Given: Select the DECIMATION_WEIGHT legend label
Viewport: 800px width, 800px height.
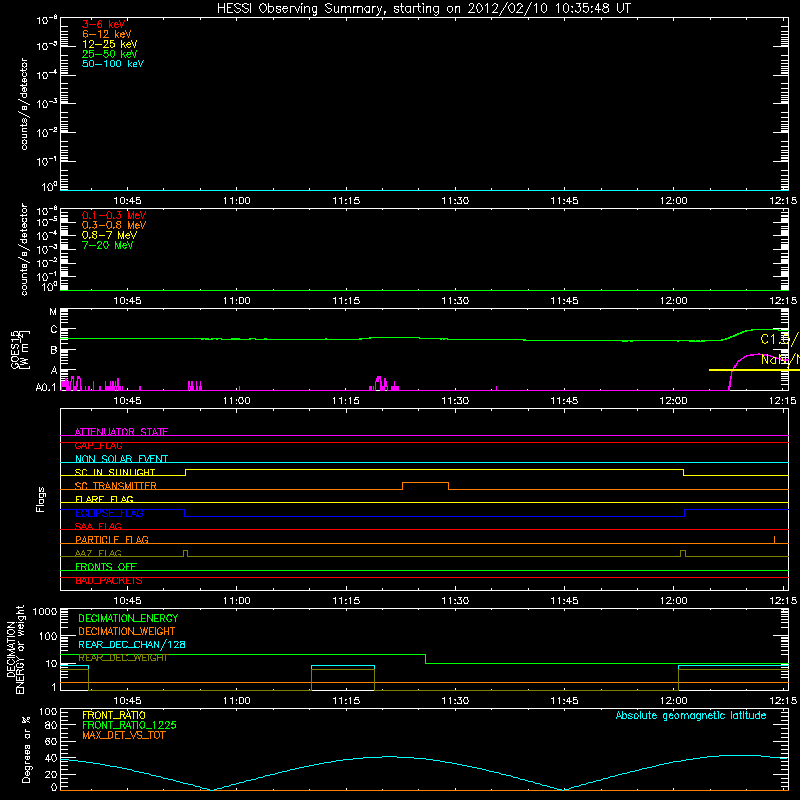Looking at the screenshot, I should tap(127, 631).
